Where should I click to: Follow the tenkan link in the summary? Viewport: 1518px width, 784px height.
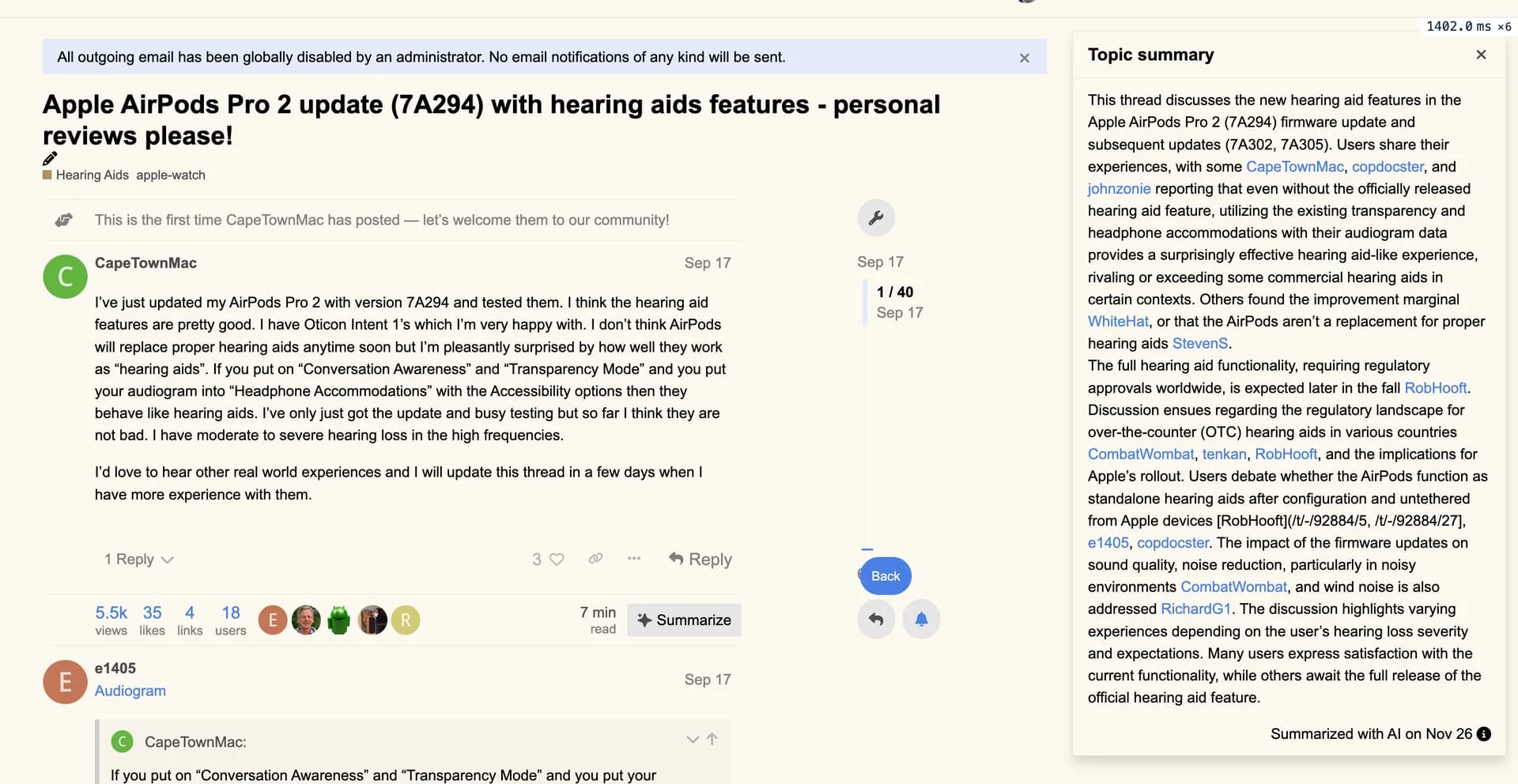point(1225,454)
